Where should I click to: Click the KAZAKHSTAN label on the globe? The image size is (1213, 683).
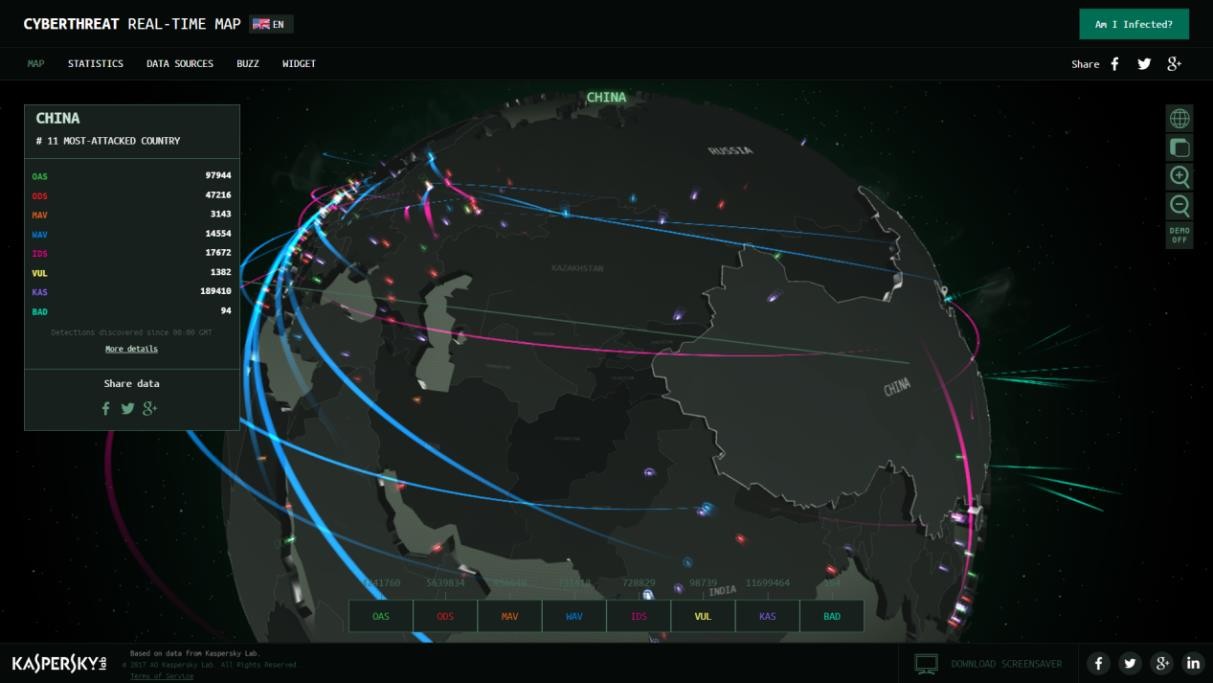578,269
